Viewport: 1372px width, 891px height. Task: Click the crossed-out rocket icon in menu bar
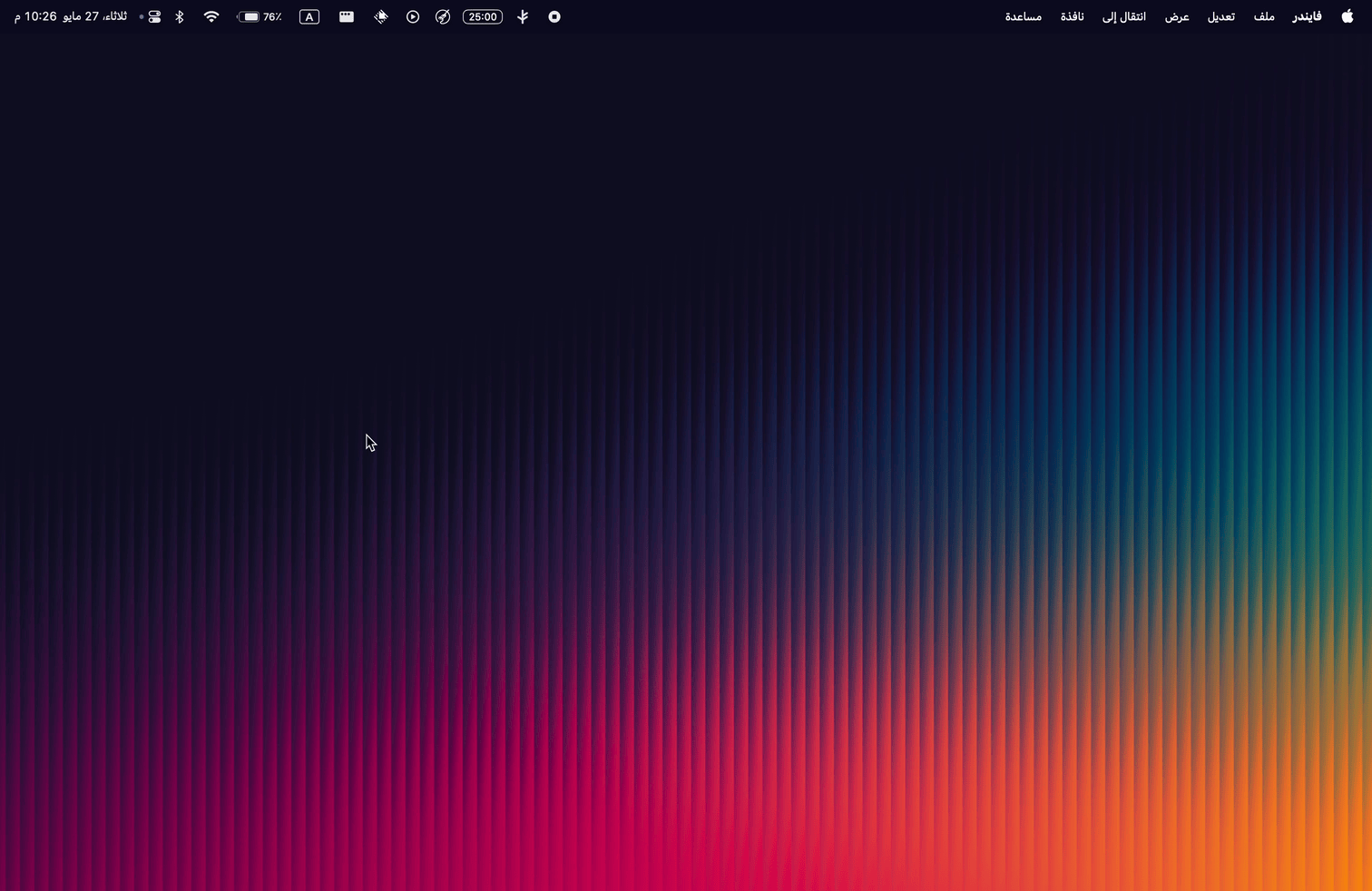[x=443, y=16]
